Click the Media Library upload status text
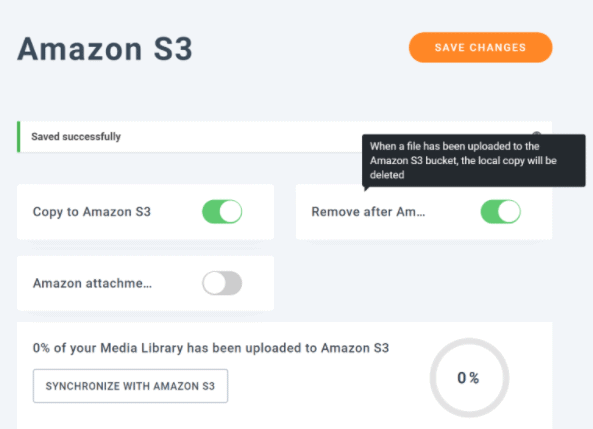The height and width of the screenshot is (429, 593). pos(211,348)
